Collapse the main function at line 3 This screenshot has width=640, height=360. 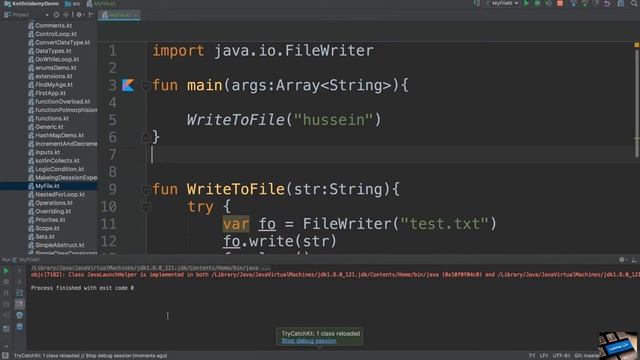click(x=146, y=85)
